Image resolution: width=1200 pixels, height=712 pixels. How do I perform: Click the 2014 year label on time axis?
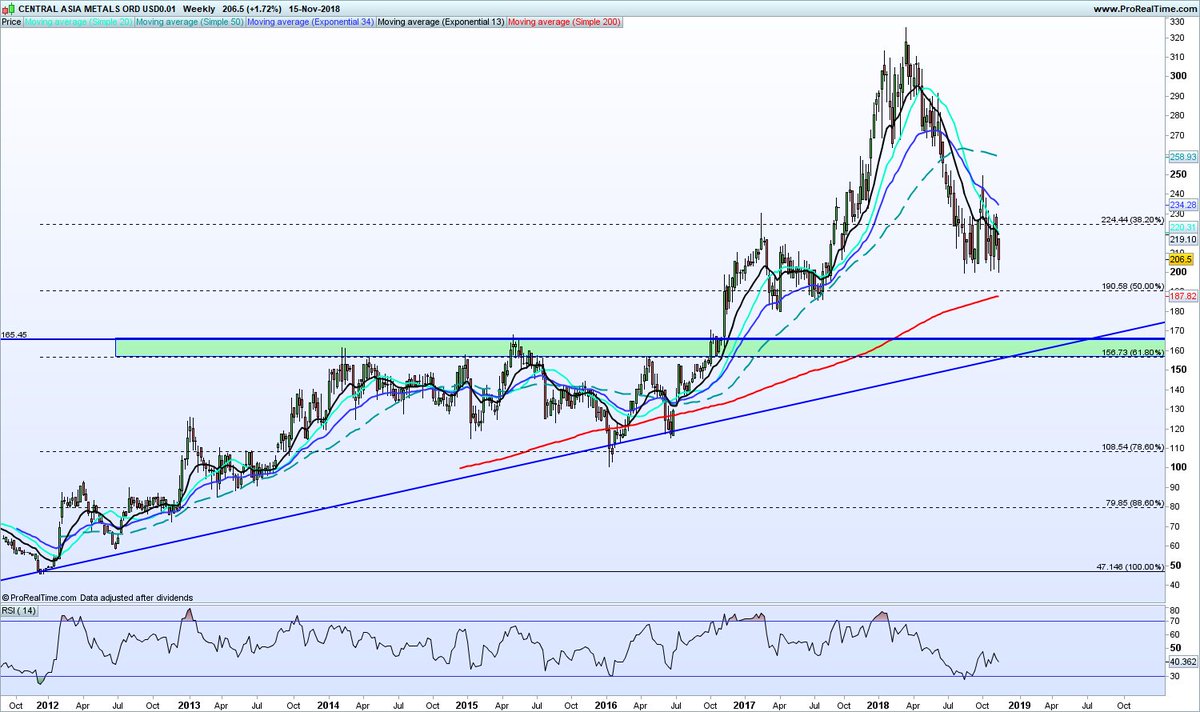(328, 704)
